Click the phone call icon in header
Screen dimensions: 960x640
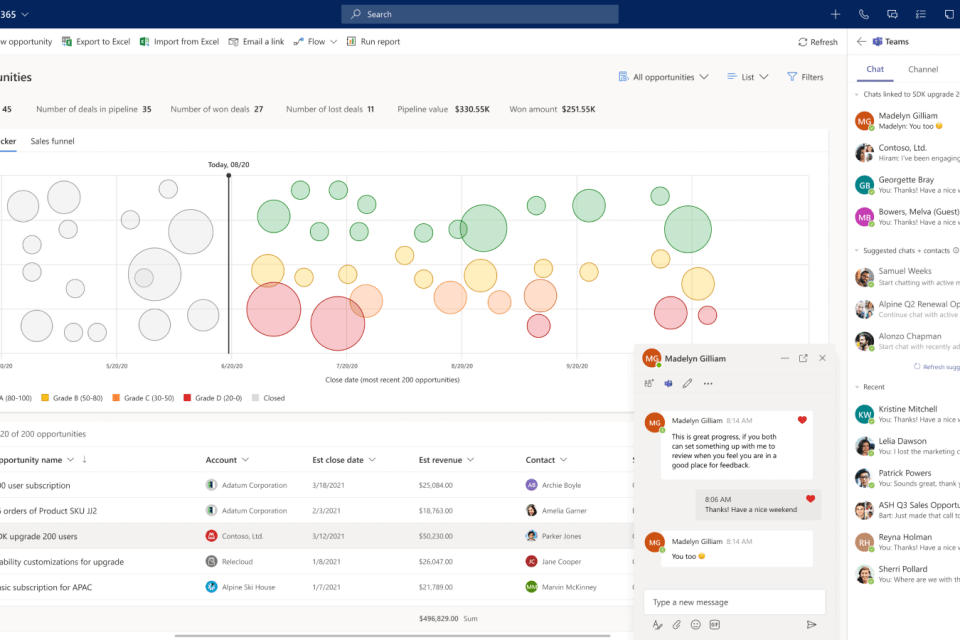[864, 14]
